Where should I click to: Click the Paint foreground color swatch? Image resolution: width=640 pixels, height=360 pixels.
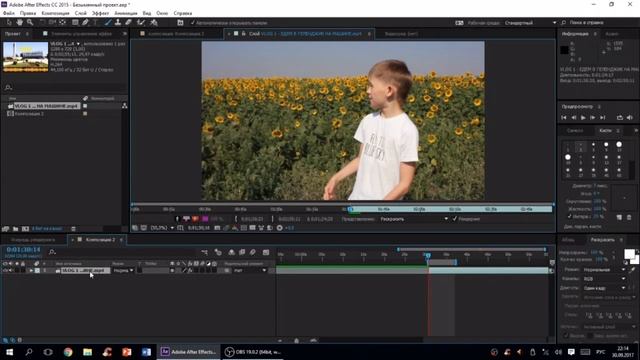[629, 254]
